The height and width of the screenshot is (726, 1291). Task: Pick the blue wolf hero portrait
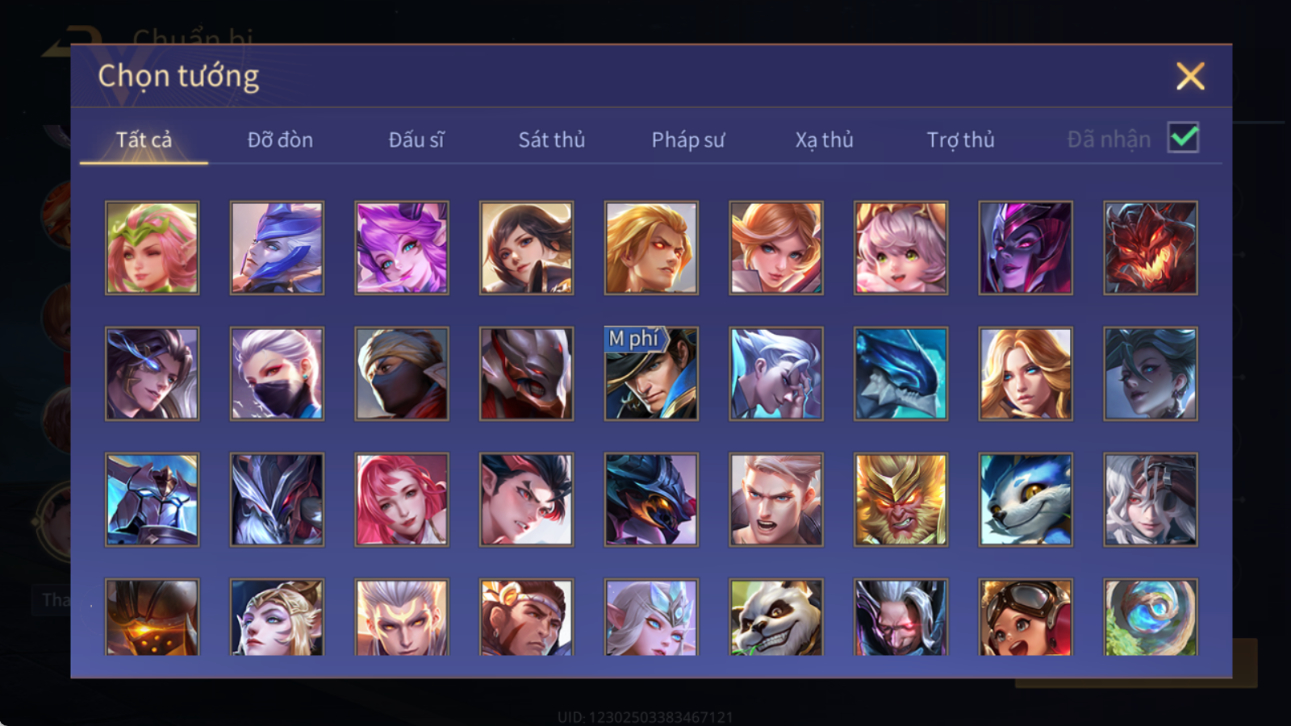[1026, 500]
